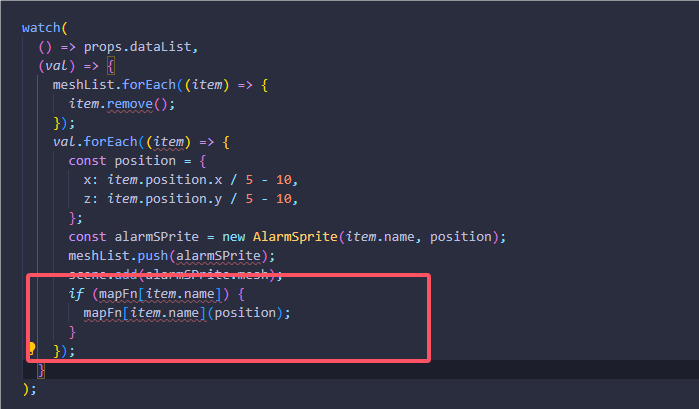This screenshot has width=699, height=409.
Task: Click 'item.position.y' expression
Action: coord(164,198)
